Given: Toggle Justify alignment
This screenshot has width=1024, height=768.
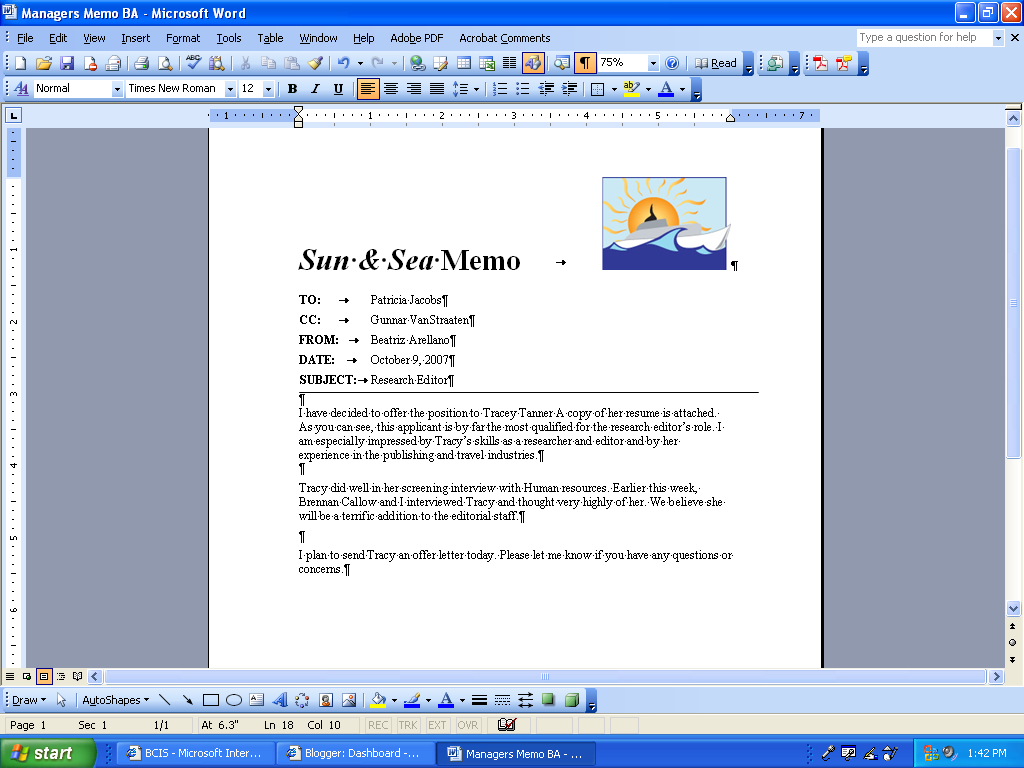Looking at the screenshot, I should click(437, 89).
